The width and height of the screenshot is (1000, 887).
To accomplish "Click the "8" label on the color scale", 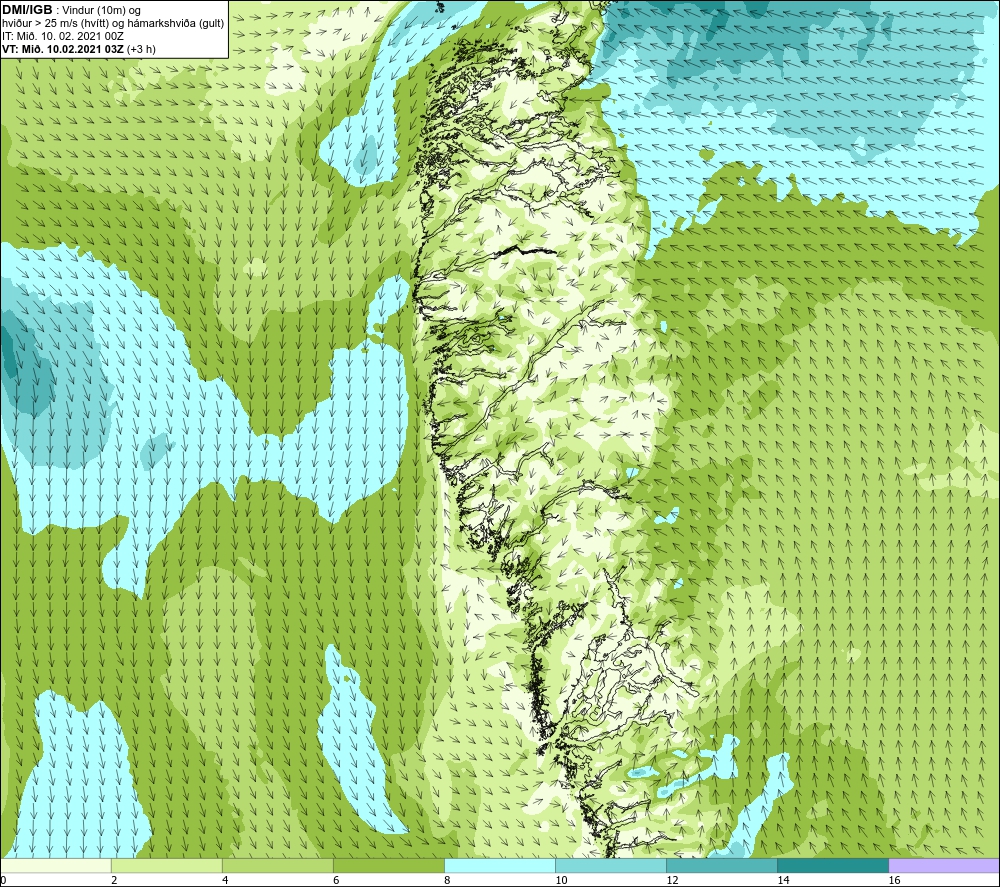I will click(x=447, y=881).
